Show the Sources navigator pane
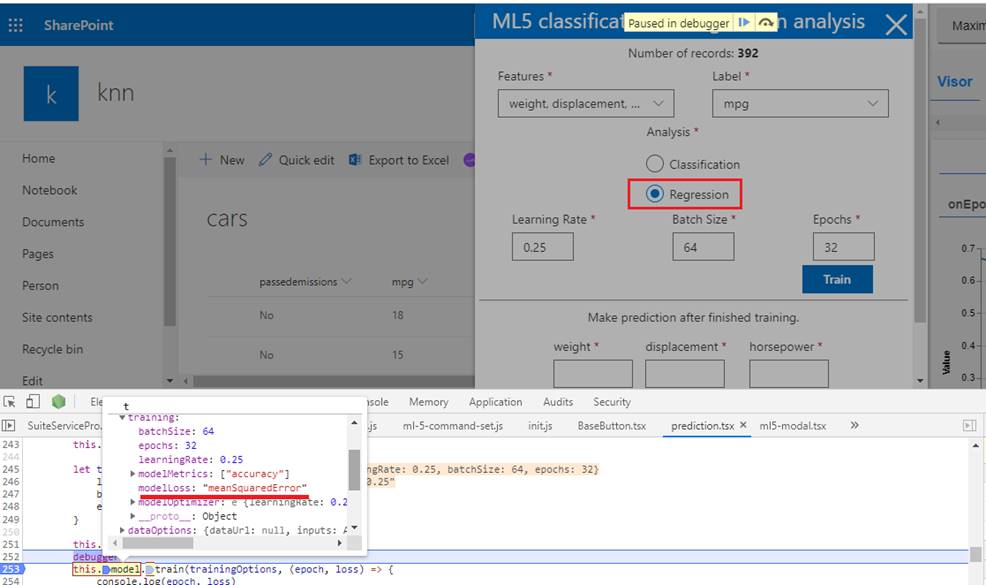The width and height of the screenshot is (986, 585). point(8,426)
